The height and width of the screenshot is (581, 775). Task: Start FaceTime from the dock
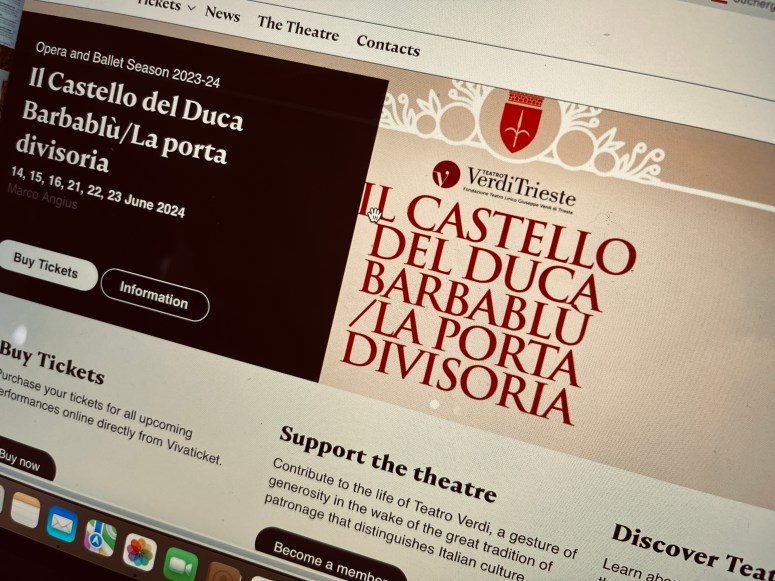(x=180, y=564)
